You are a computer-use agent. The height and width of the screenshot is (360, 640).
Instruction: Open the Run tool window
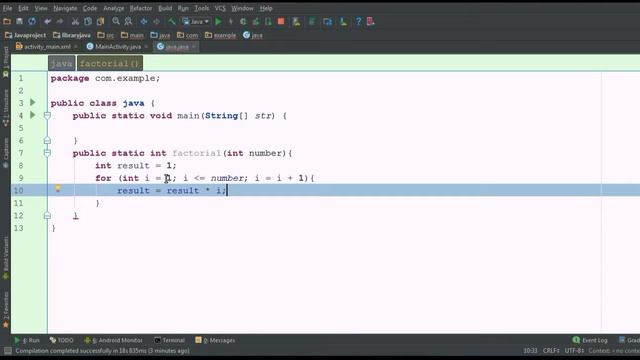(x=27, y=340)
